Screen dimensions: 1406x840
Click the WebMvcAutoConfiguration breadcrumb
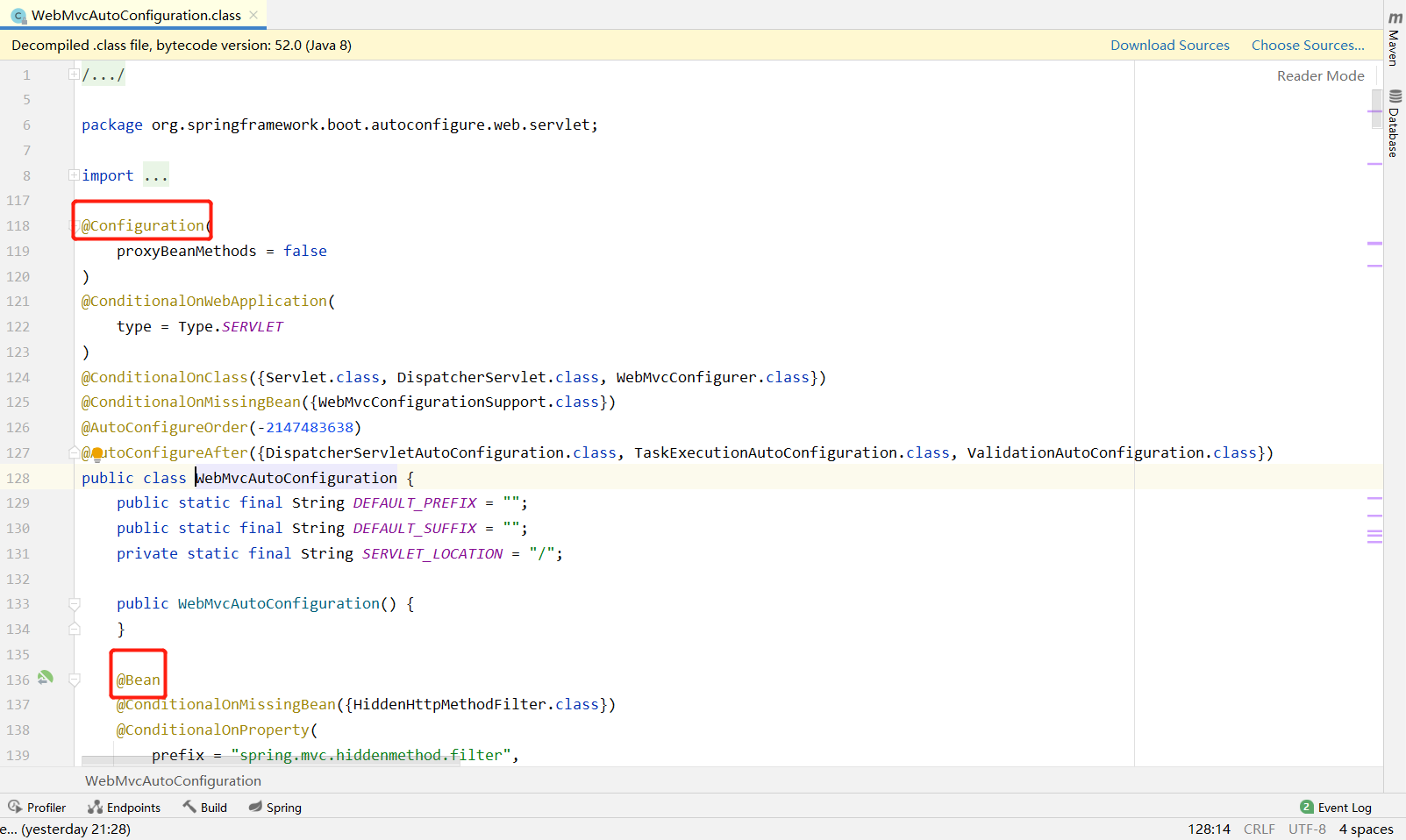tap(173, 780)
